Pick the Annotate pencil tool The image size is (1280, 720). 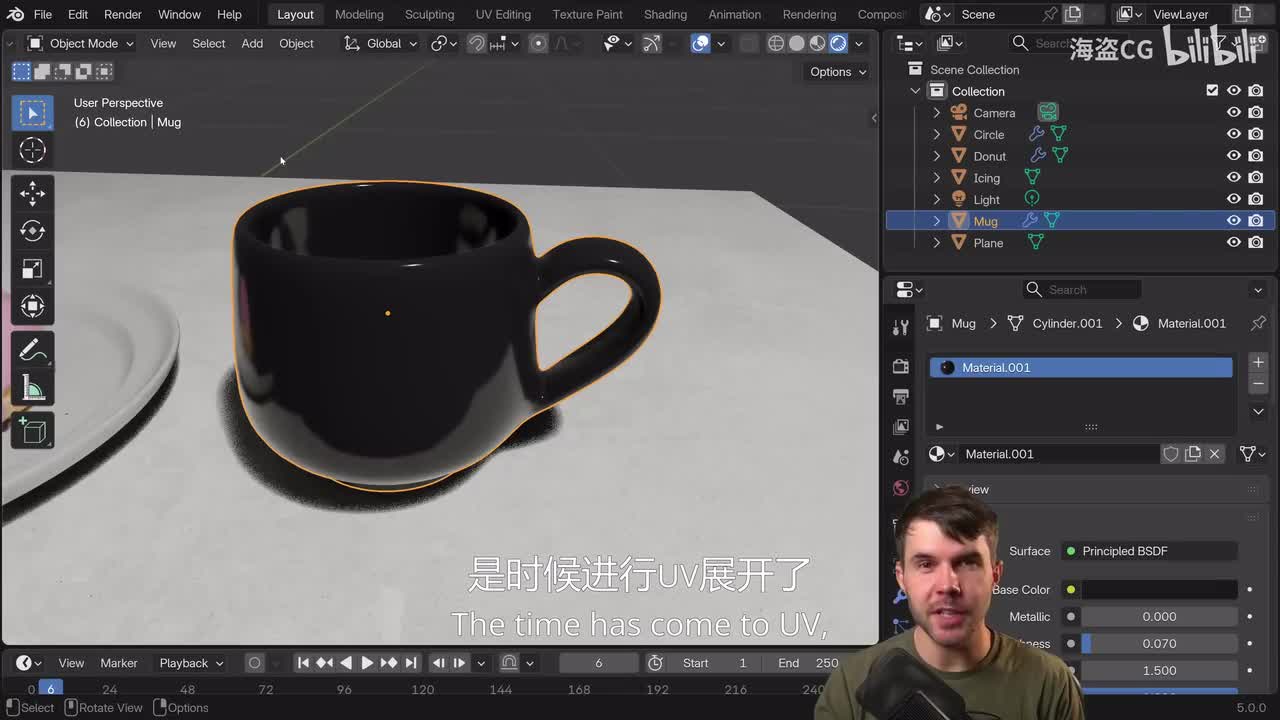[32, 350]
